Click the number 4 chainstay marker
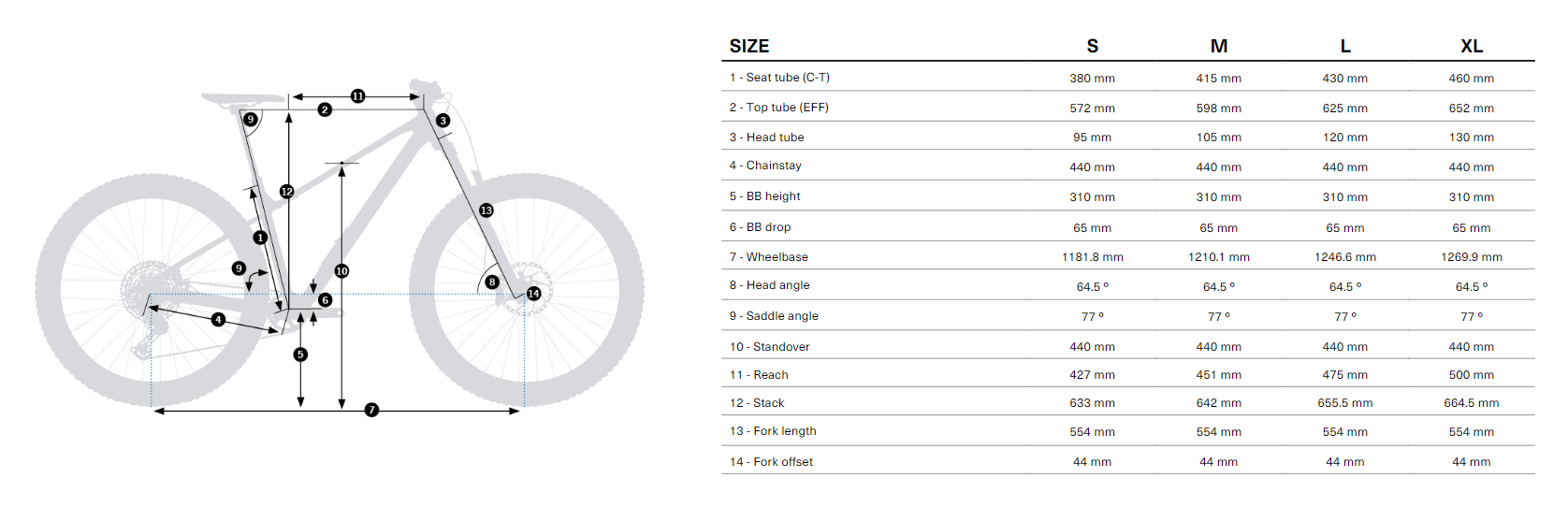Image resolution: width=1568 pixels, height=507 pixels. tap(218, 319)
